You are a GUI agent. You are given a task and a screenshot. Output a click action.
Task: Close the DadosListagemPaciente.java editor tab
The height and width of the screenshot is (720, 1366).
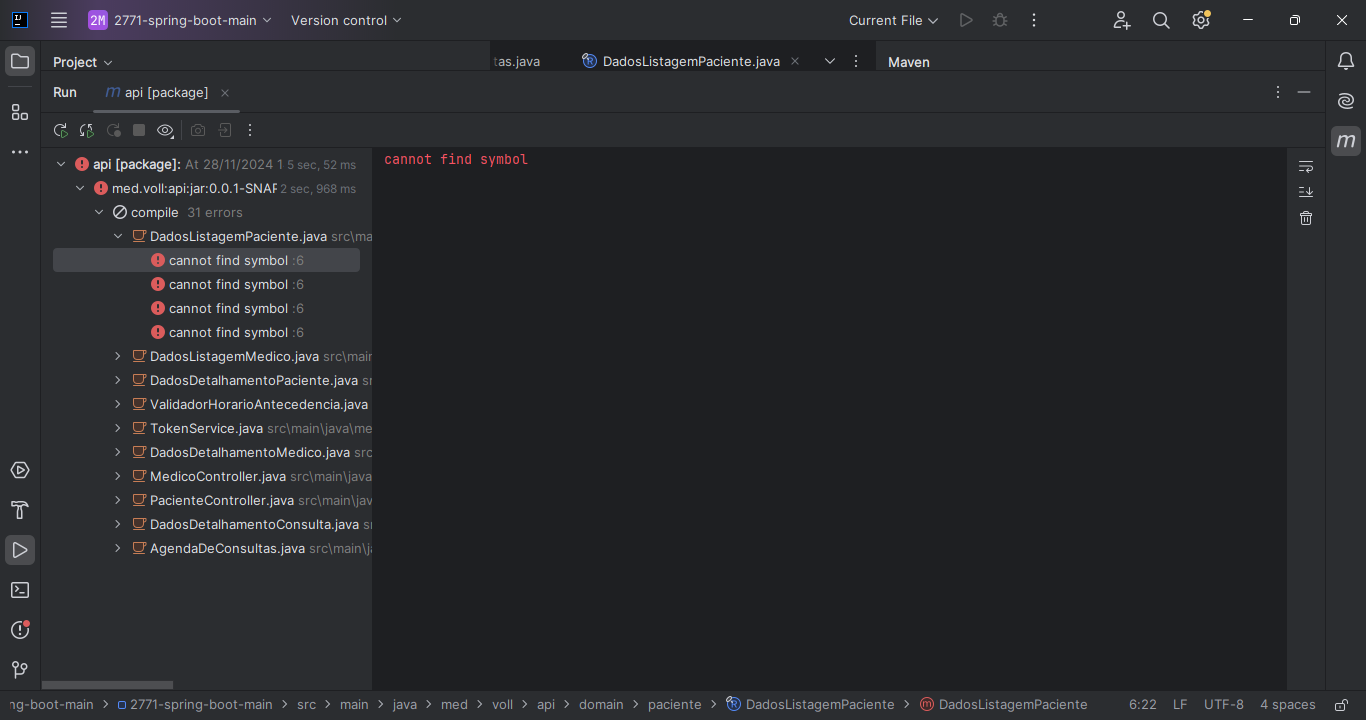coord(795,61)
